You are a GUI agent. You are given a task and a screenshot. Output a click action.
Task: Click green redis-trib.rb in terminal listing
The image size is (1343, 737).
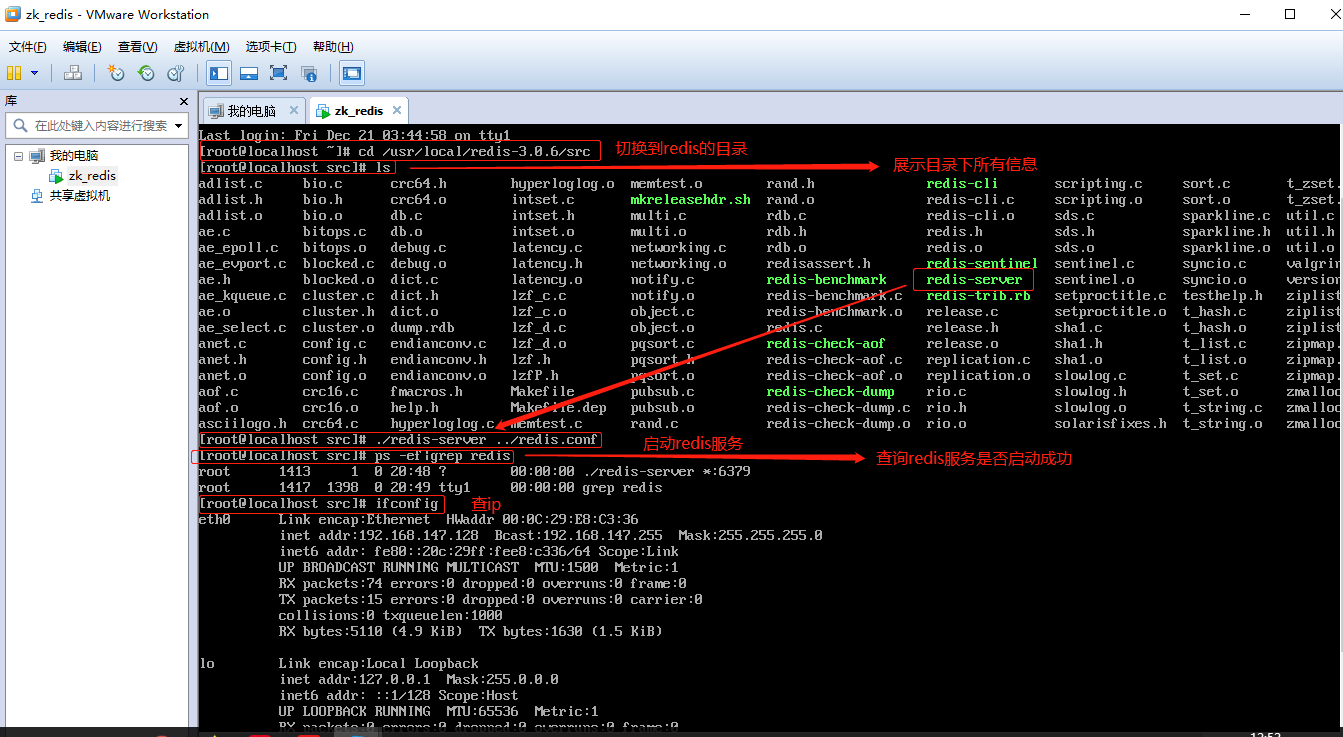point(978,296)
